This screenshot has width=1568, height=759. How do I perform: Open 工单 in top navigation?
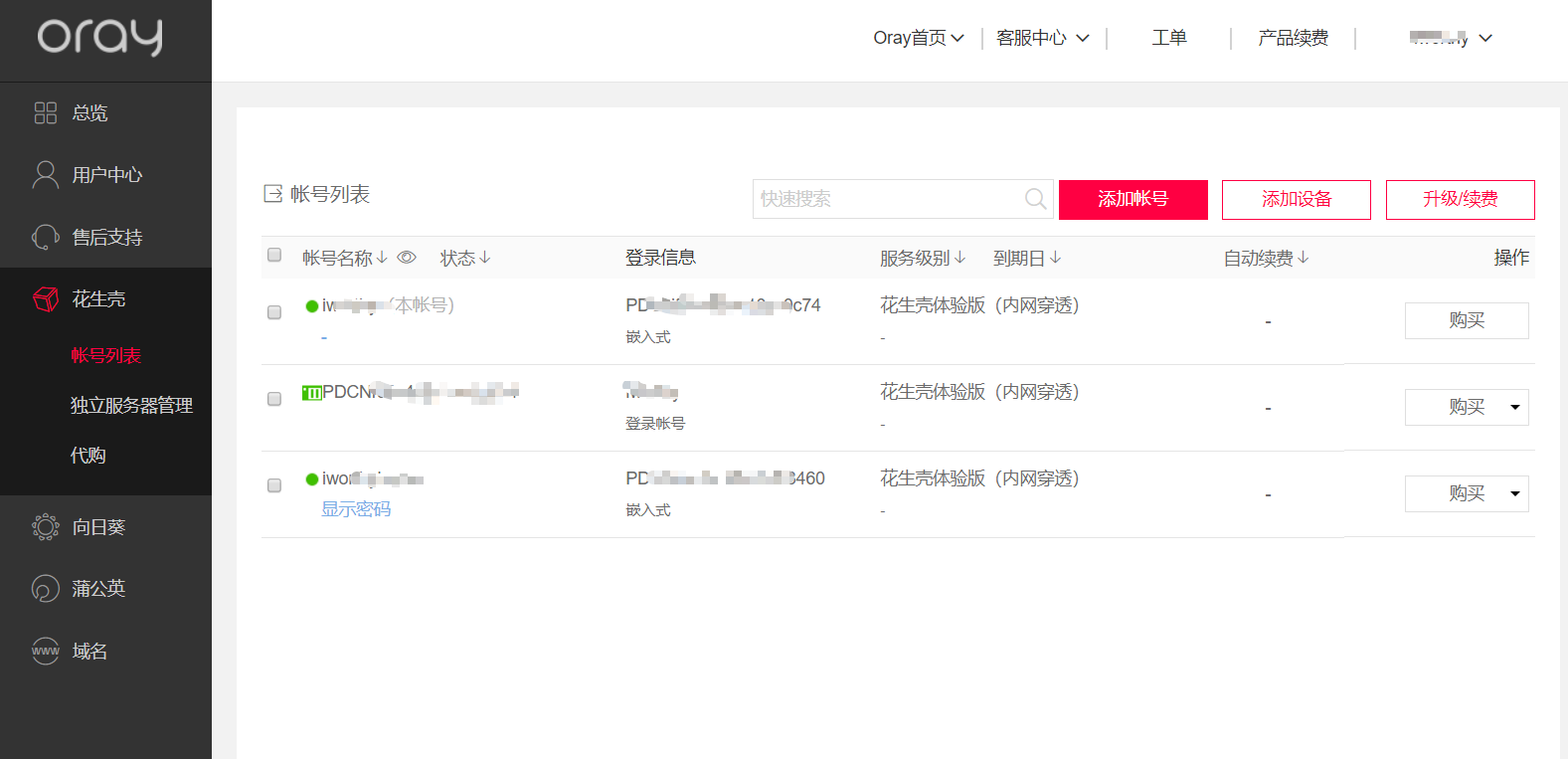[1169, 38]
